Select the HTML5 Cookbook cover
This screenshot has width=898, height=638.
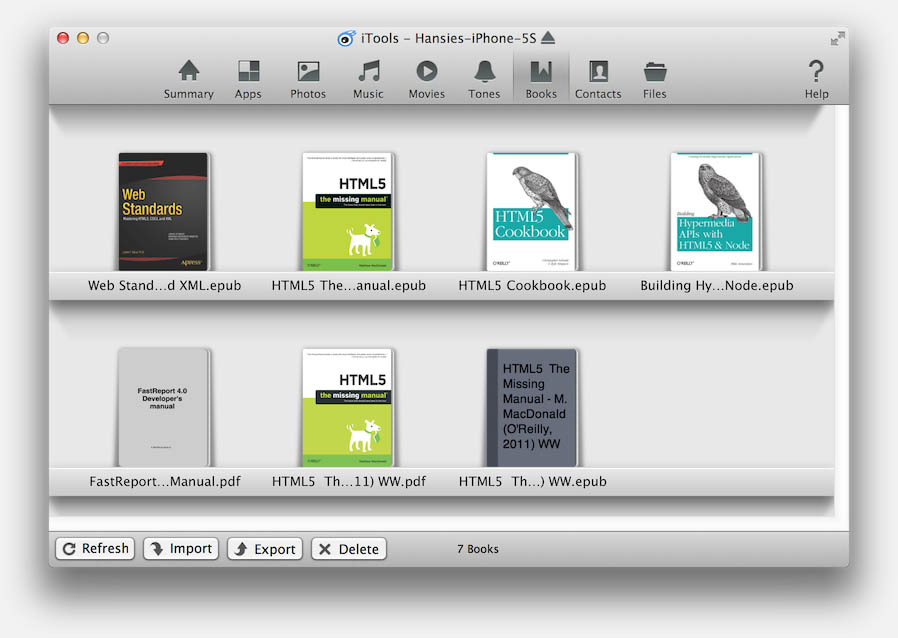[531, 211]
